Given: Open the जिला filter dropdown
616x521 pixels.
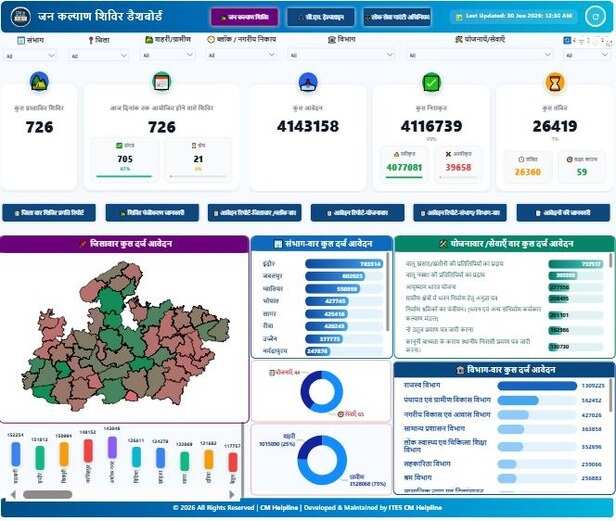Looking at the screenshot, I should (99, 55).
